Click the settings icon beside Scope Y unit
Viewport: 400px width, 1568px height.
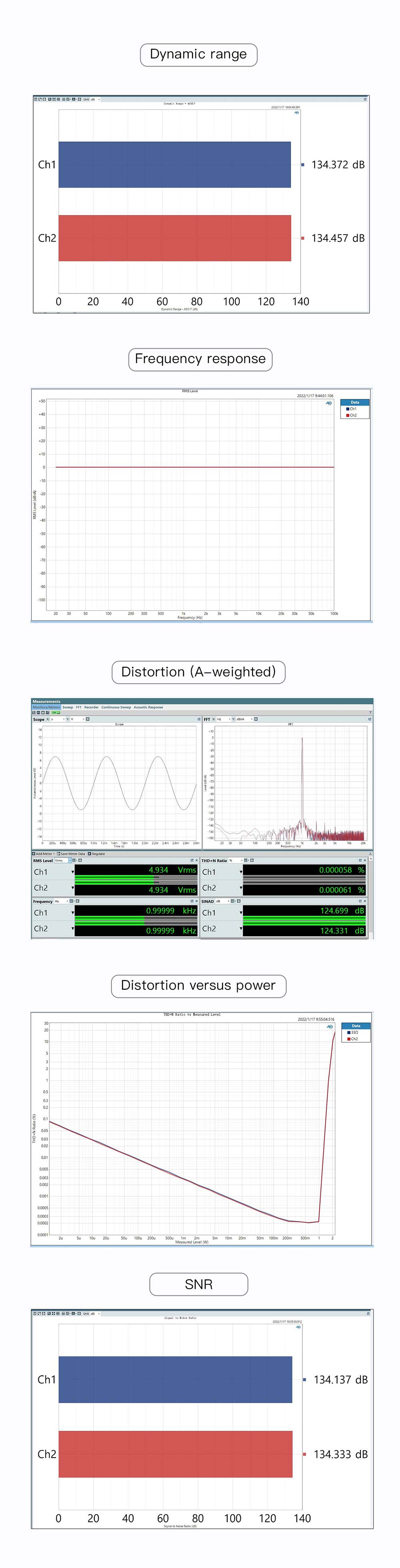88,719
